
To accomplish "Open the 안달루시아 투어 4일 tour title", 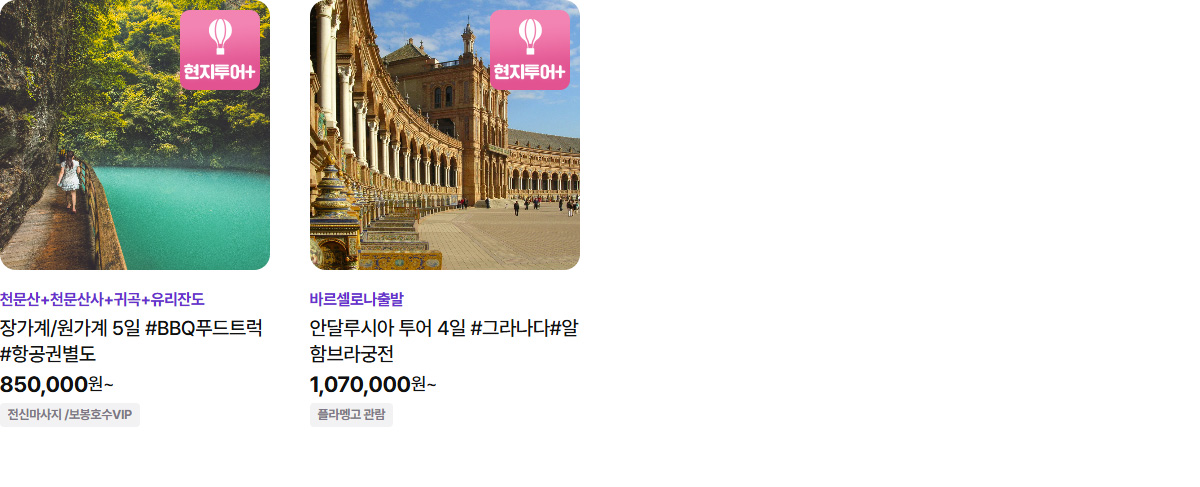I will (x=444, y=340).
